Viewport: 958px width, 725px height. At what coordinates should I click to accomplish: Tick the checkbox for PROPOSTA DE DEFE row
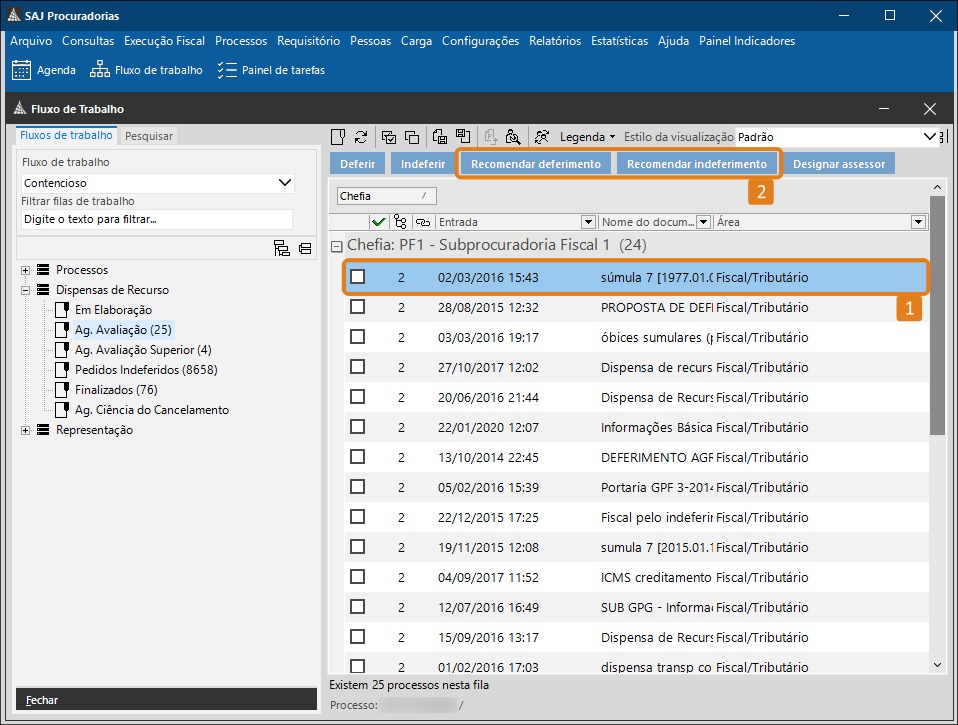(357, 307)
